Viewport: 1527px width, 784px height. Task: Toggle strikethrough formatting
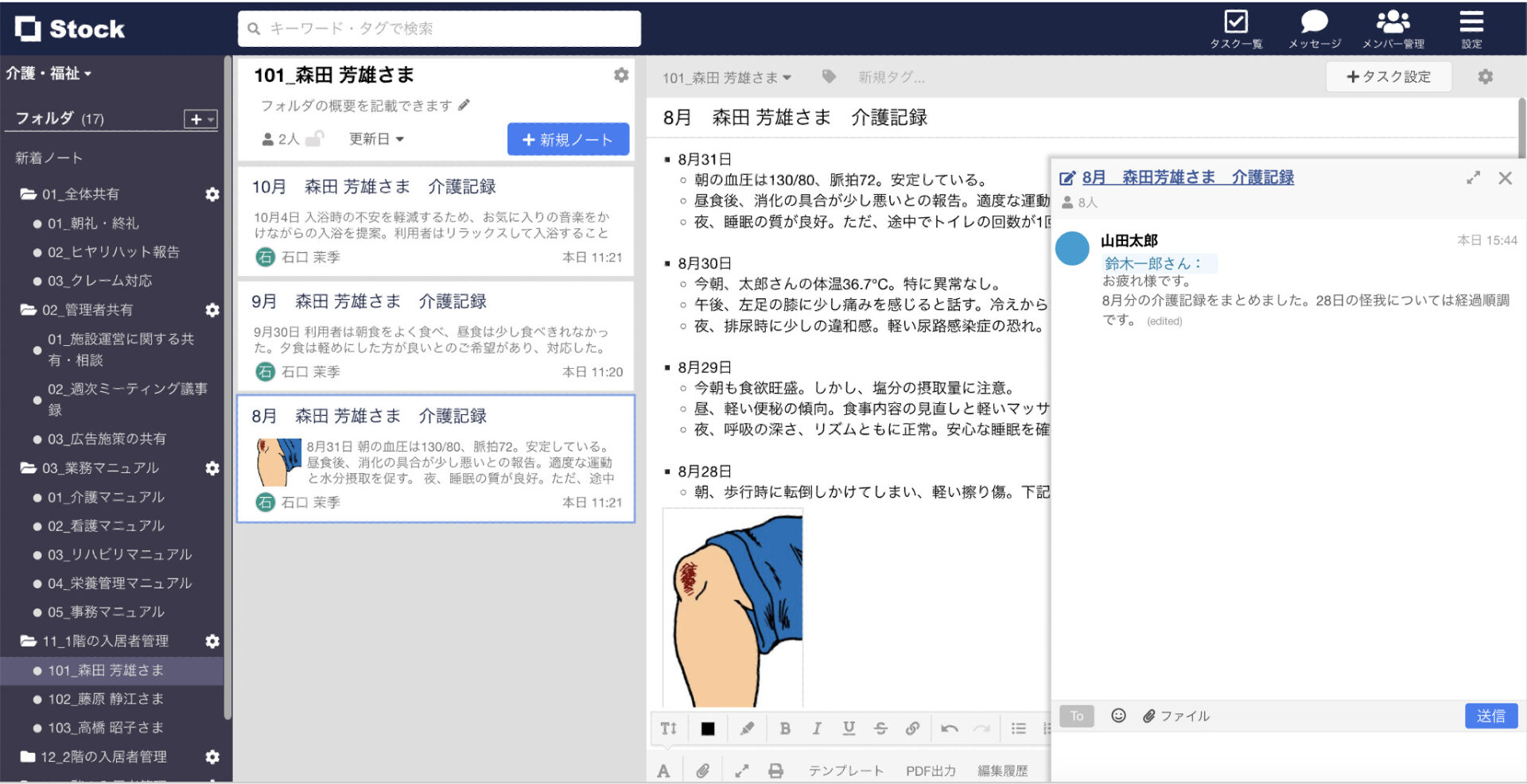point(880,728)
